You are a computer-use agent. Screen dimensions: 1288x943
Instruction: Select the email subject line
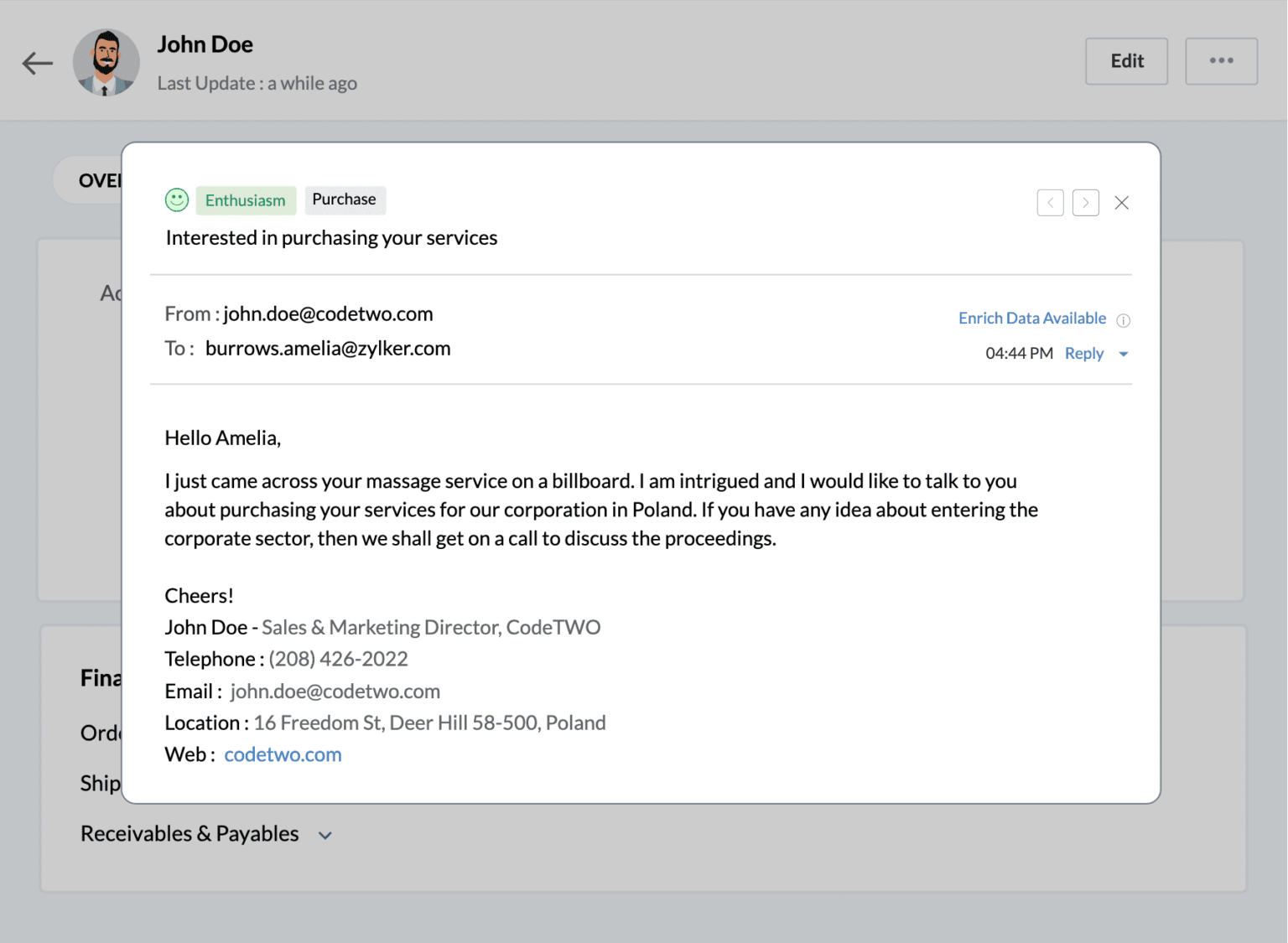point(330,237)
